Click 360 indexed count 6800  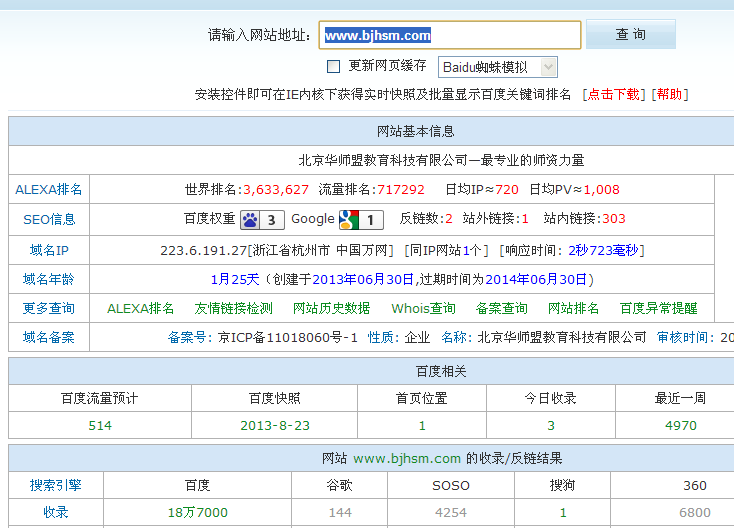coord(695,513)
